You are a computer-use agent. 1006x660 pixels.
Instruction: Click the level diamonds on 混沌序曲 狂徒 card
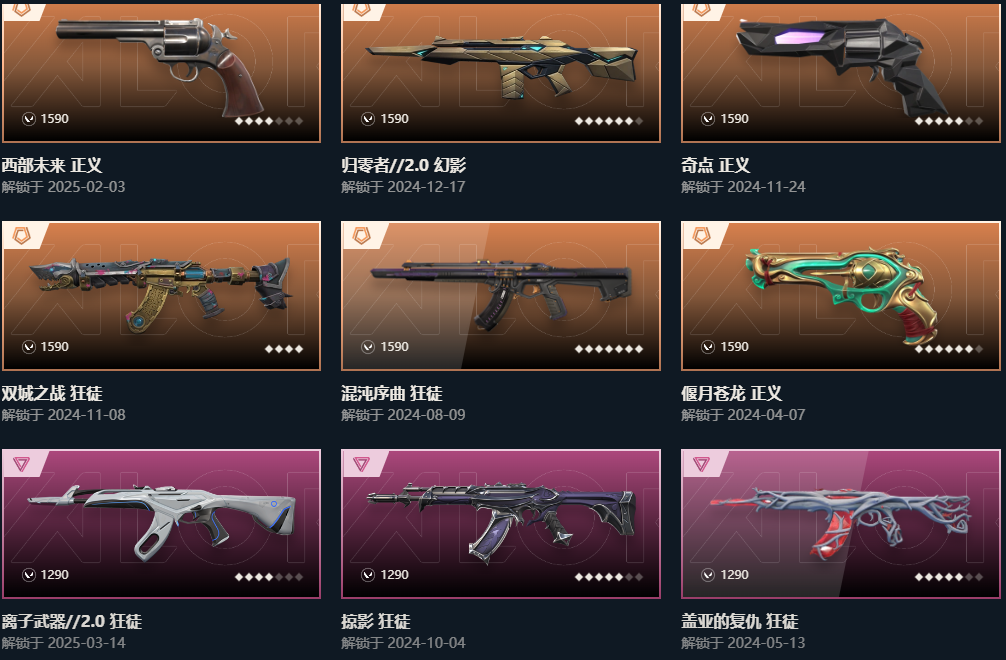pos(609,349)
